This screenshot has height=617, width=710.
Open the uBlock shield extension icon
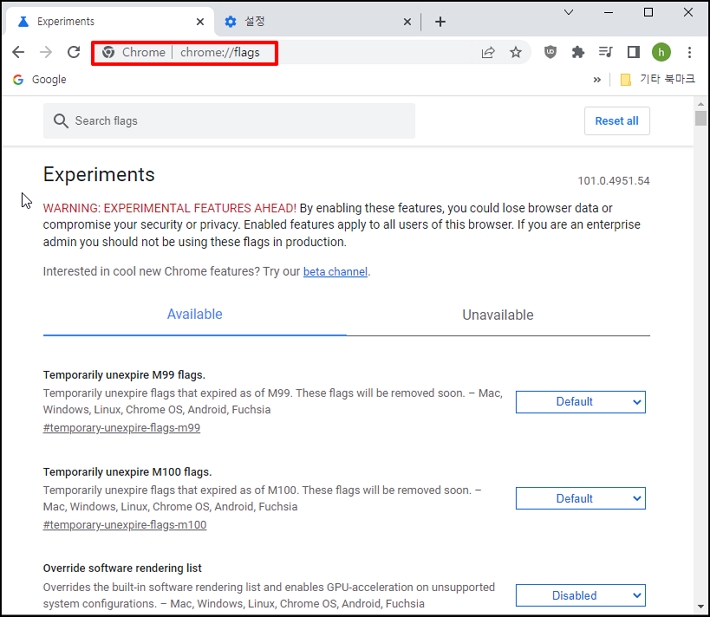[550, 52]
